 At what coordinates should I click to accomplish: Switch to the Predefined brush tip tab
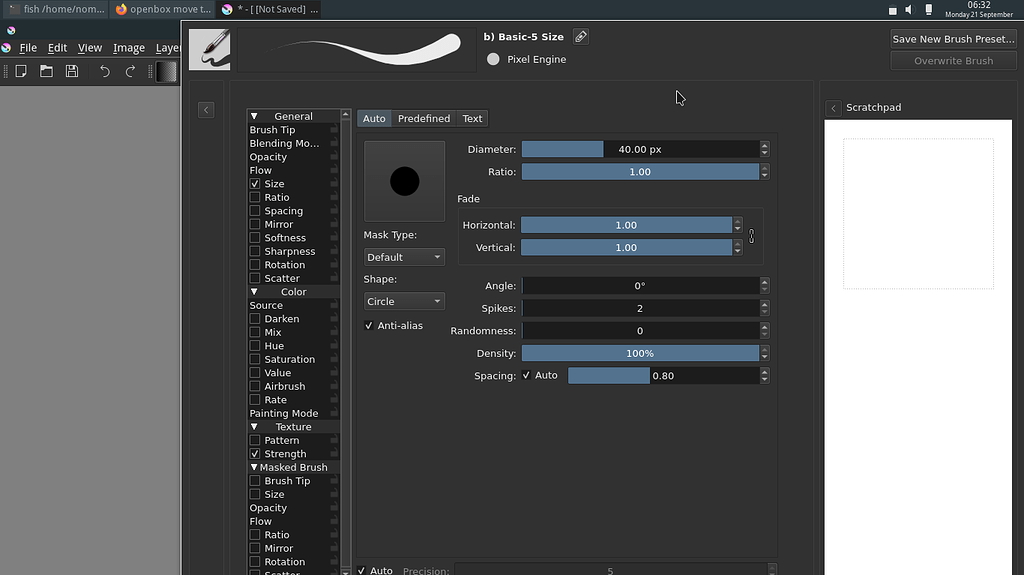[x=424, y=118]
